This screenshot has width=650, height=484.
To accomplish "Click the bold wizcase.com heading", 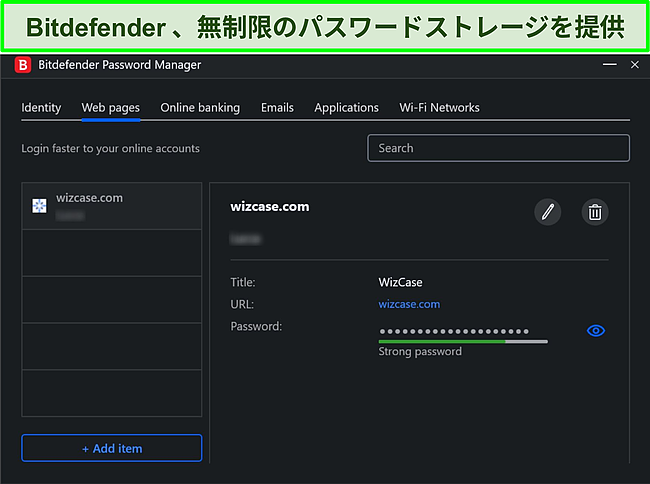I will 270,206.
